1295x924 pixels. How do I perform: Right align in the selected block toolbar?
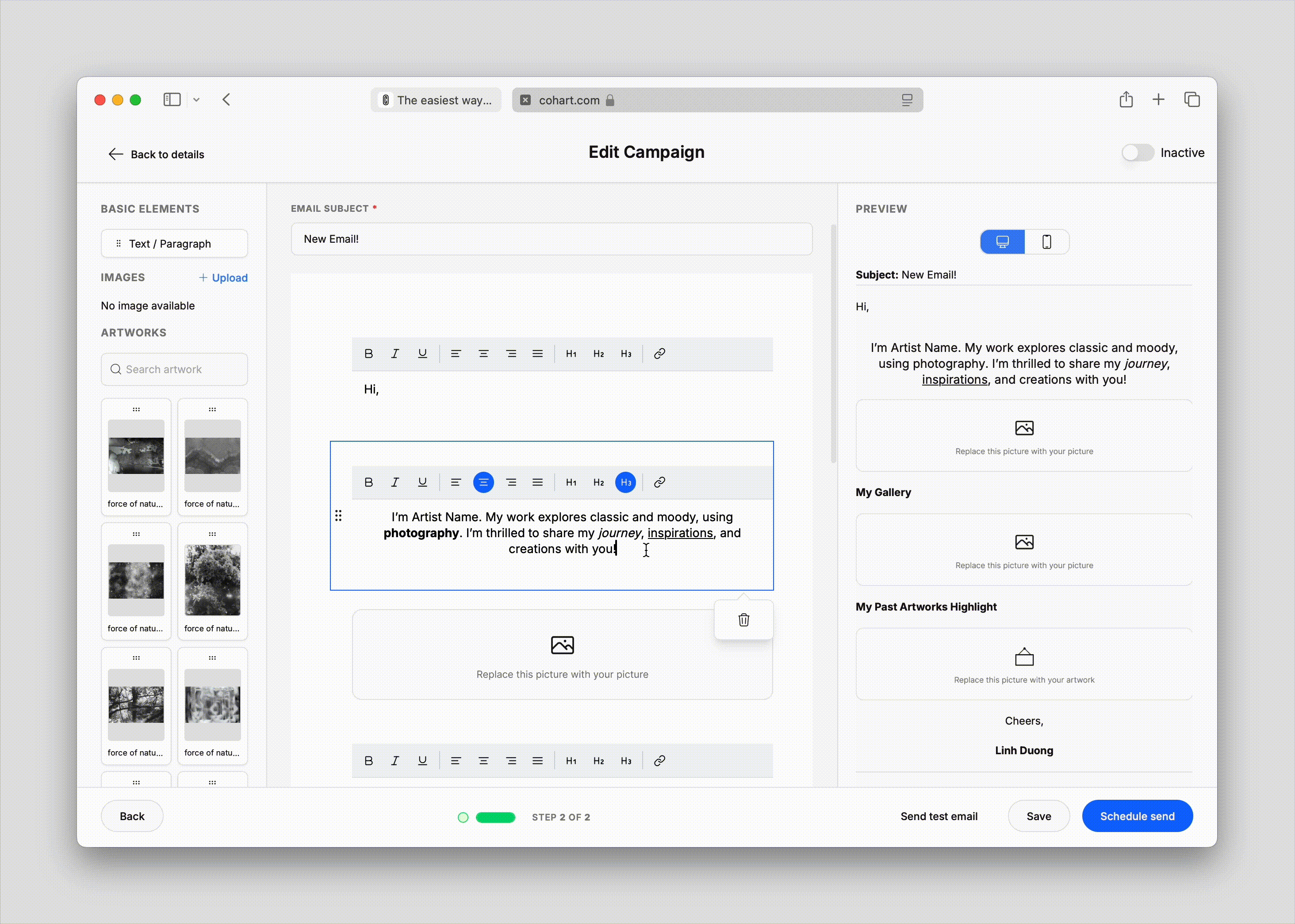pyautogui.click(x=511, y=482)
